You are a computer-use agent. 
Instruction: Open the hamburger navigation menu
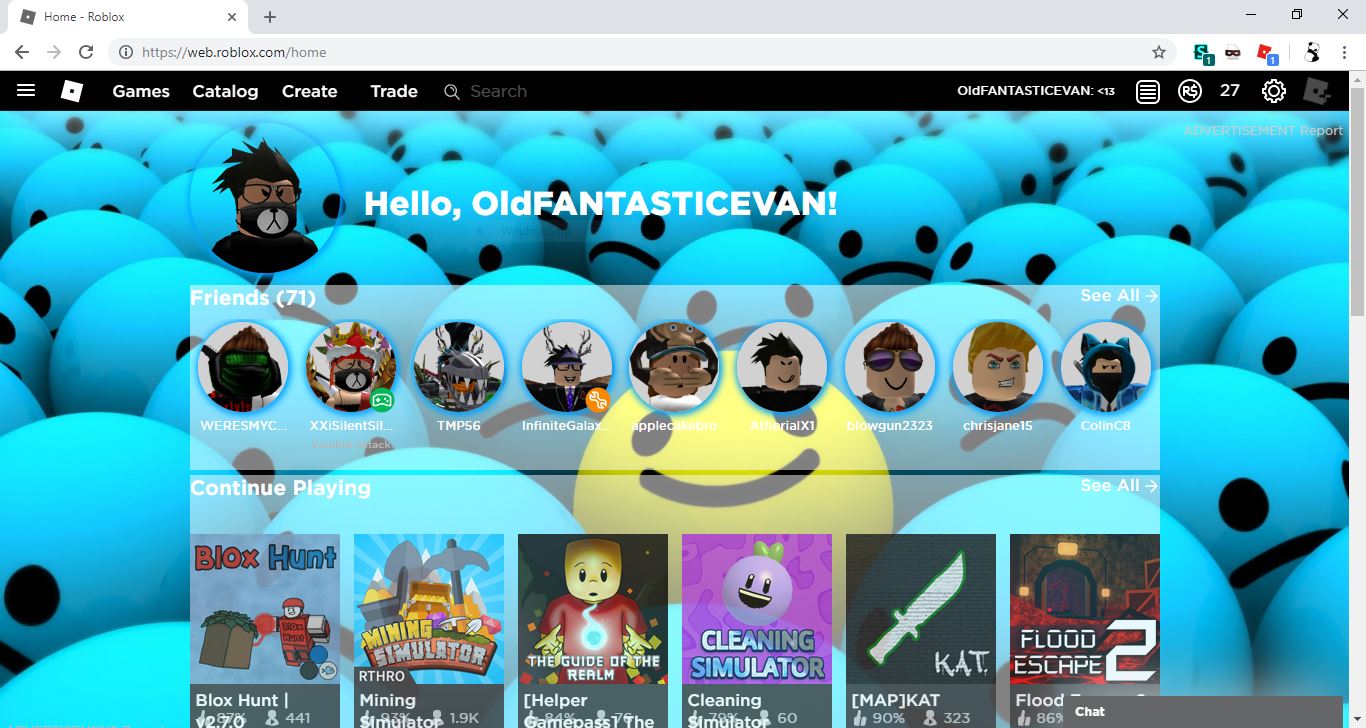coord(26,91)
